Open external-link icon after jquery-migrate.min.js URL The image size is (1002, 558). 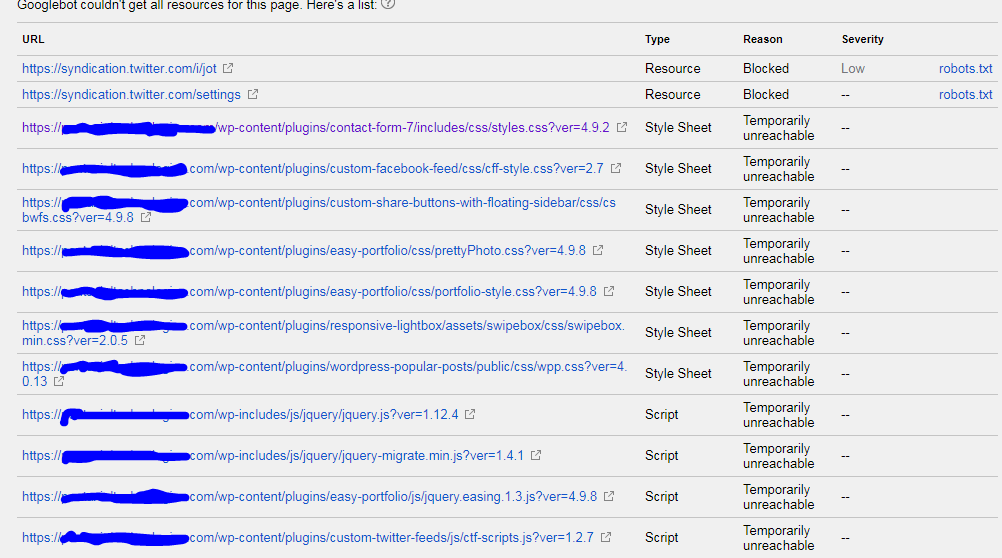tap(536, 456)
